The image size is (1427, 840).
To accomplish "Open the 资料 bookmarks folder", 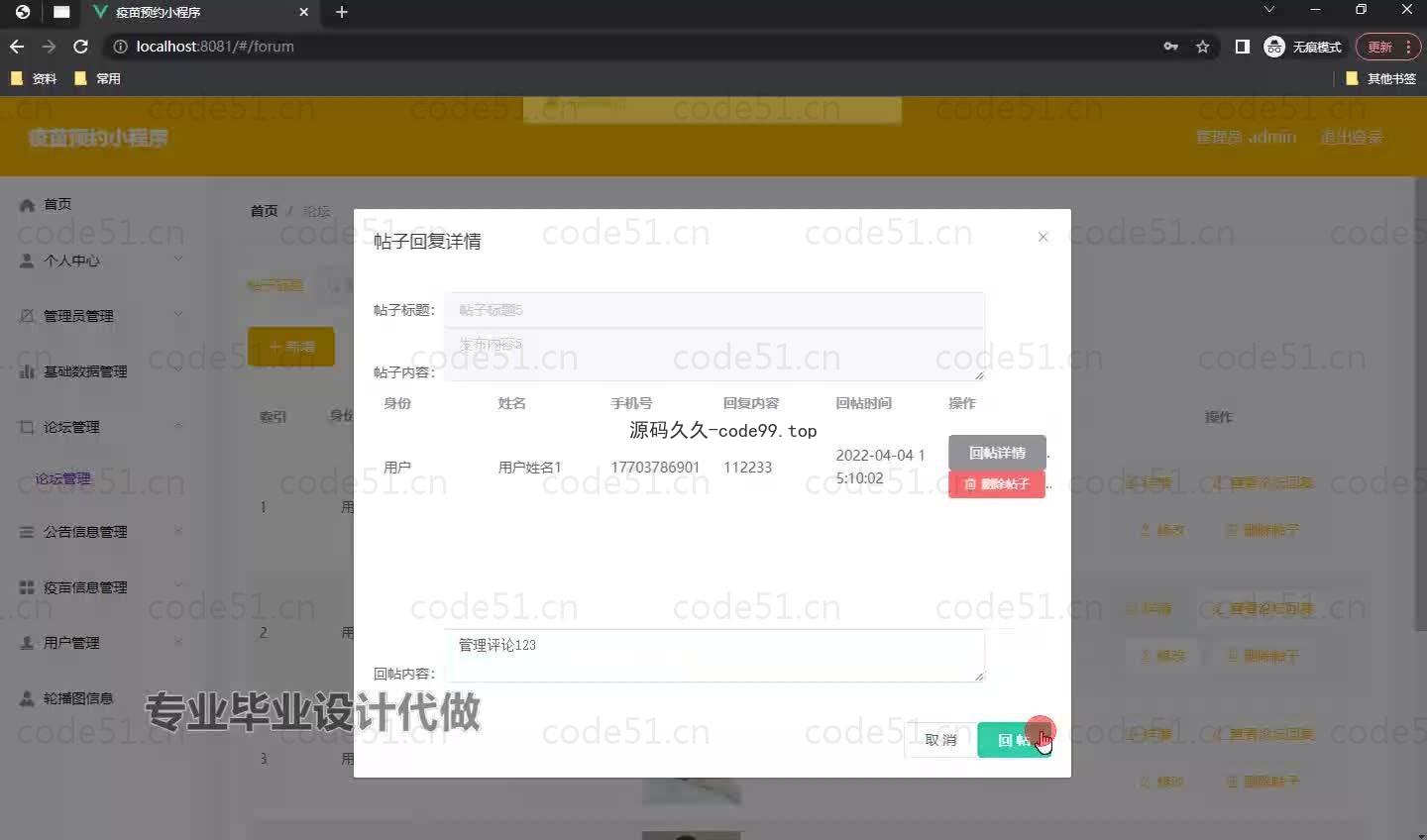I will pyautogui.click(x=34, y=78).
